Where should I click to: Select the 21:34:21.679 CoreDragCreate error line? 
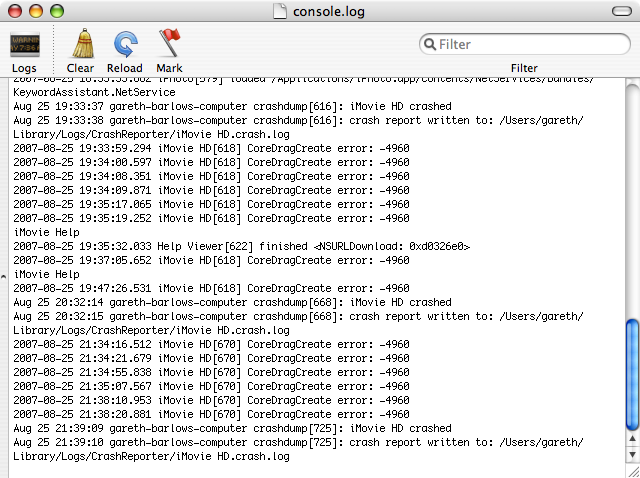[211, 358]
